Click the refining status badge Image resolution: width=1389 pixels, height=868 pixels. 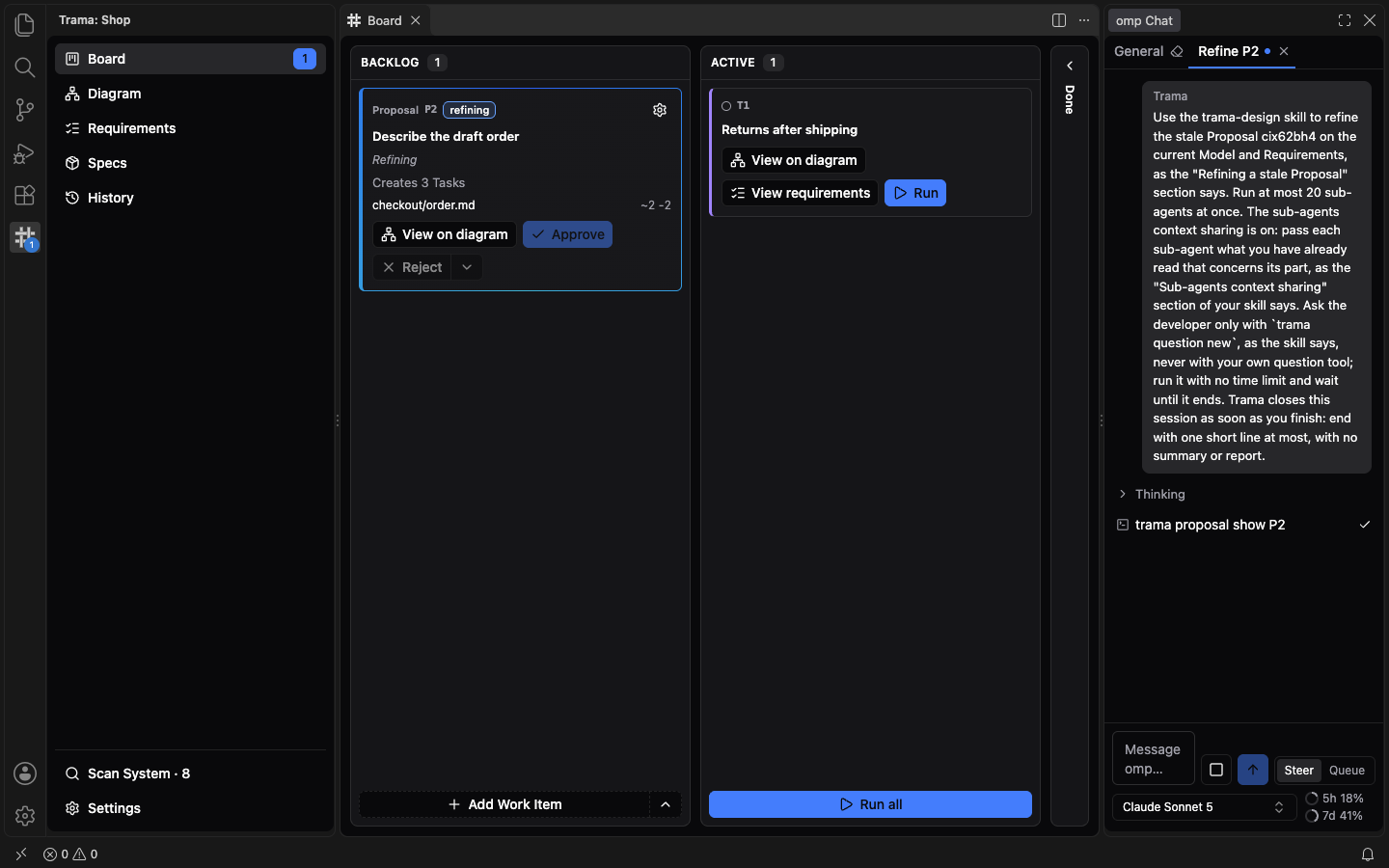point(469,110)
